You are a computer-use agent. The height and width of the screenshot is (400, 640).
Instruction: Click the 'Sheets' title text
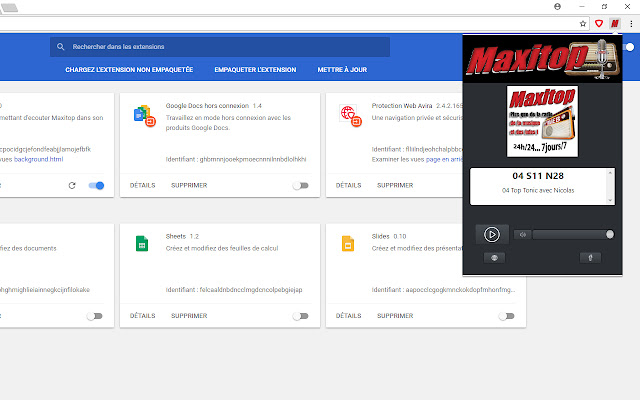click(176, 236)
